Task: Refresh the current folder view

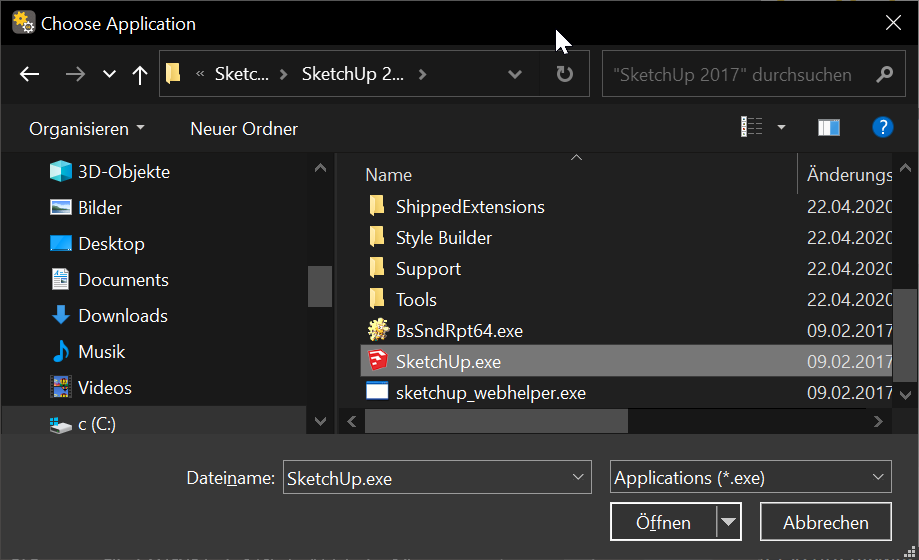Action: 564,74
